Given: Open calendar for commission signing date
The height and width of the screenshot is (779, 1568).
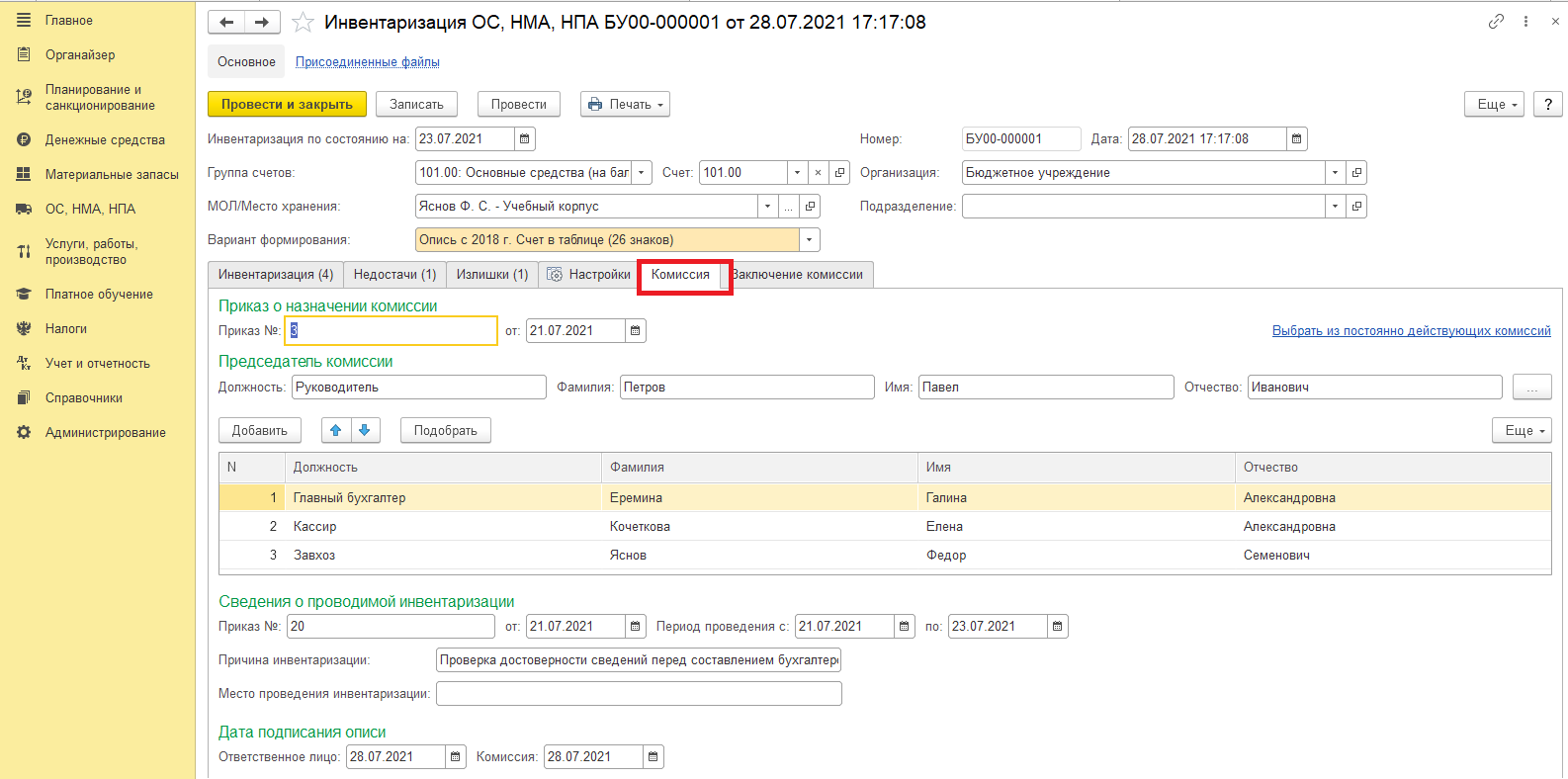Looking at the screenshot, I should (x=653, y=757).
